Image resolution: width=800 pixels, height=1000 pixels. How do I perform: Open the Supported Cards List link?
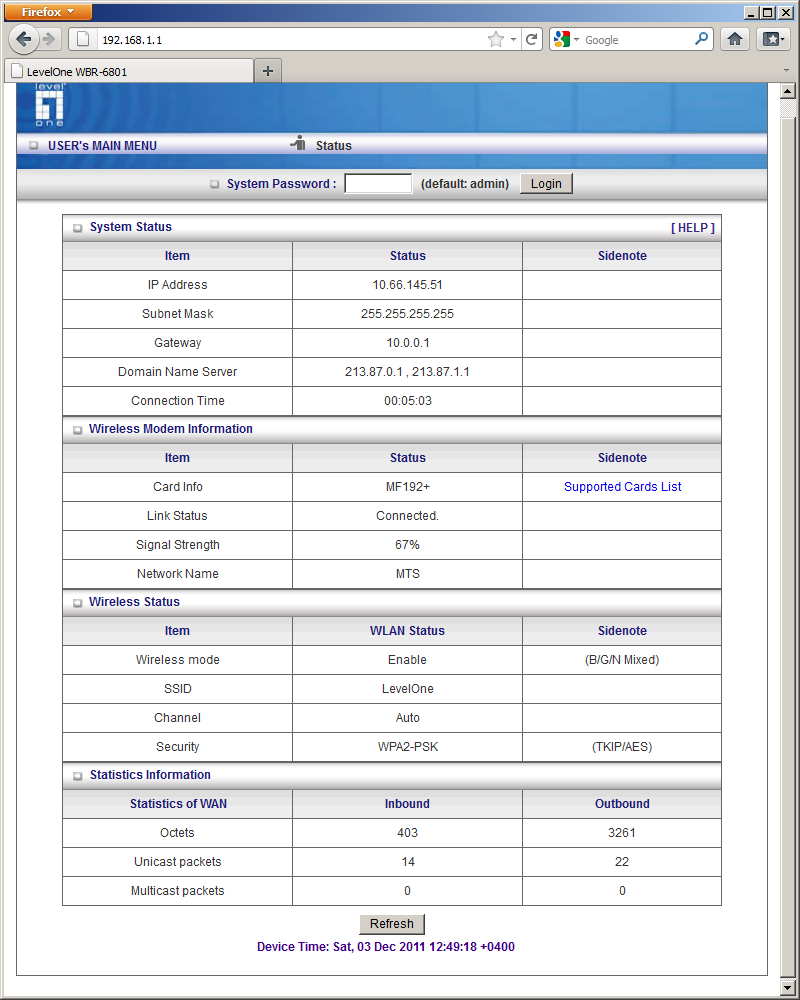pos(623,487)
